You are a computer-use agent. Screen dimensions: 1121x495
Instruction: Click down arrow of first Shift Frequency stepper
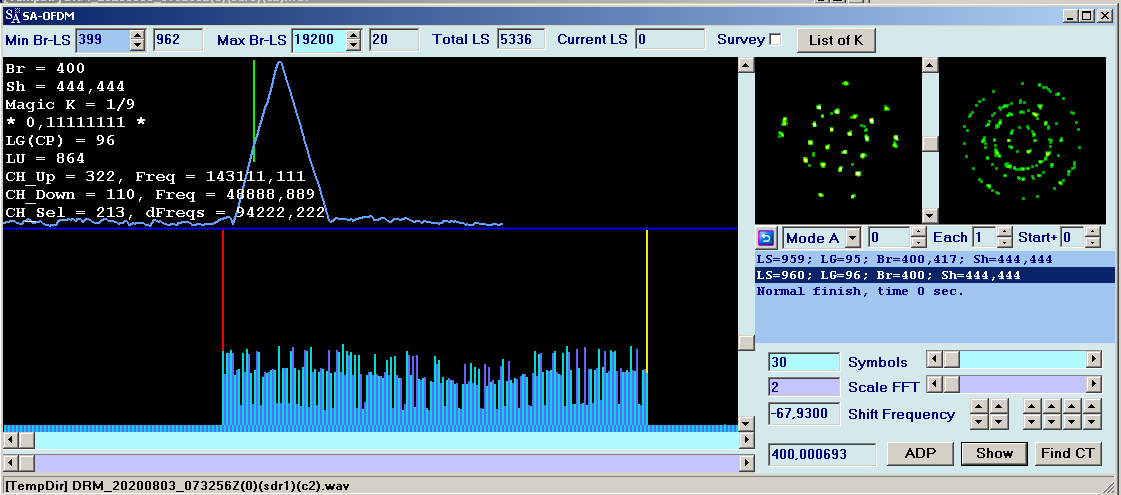point(979,422)
